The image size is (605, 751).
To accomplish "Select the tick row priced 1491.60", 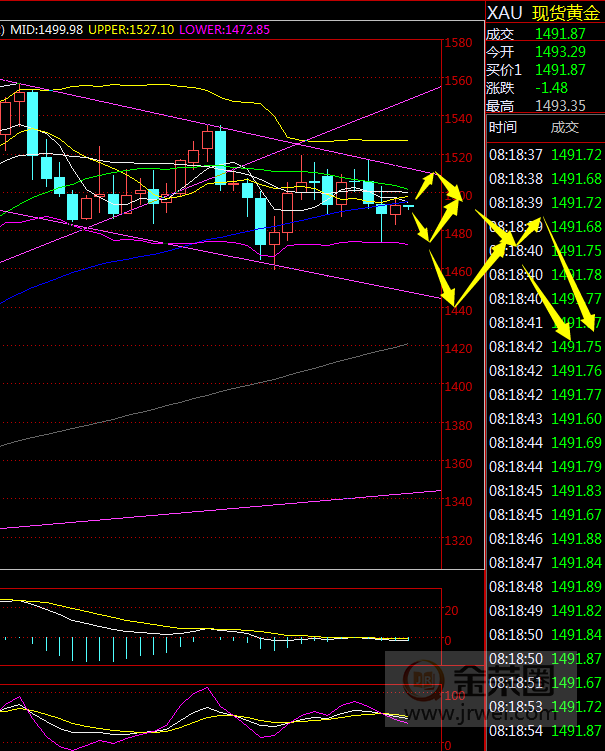I will [x=545, y=419].
